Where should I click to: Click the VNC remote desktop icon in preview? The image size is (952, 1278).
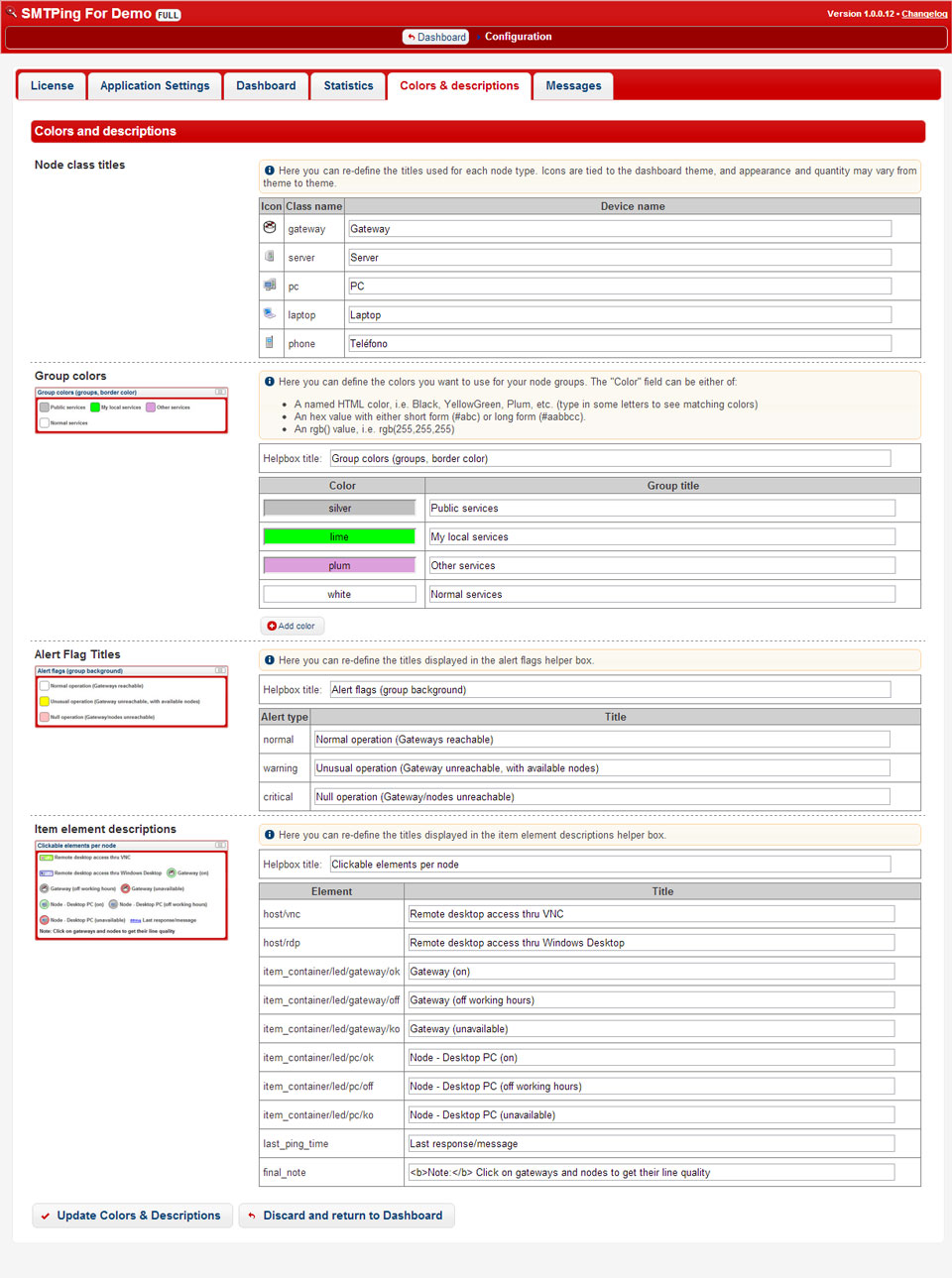point(46,858)
